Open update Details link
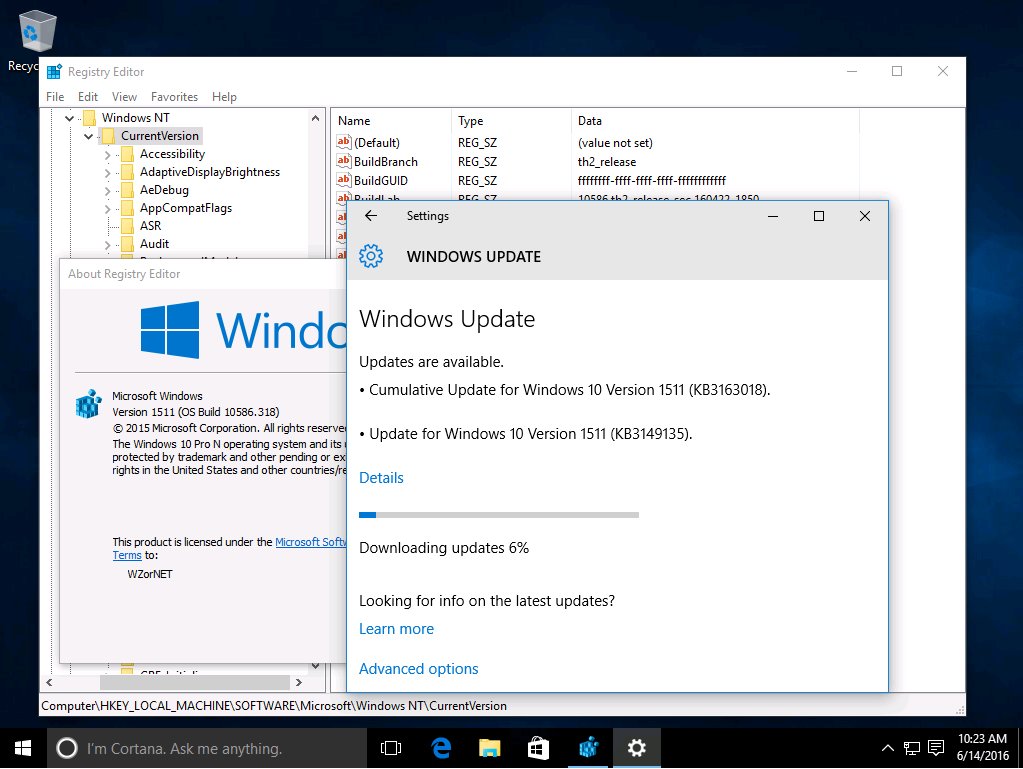Viewport: 1023px width, 769px height. click(381, 477)
